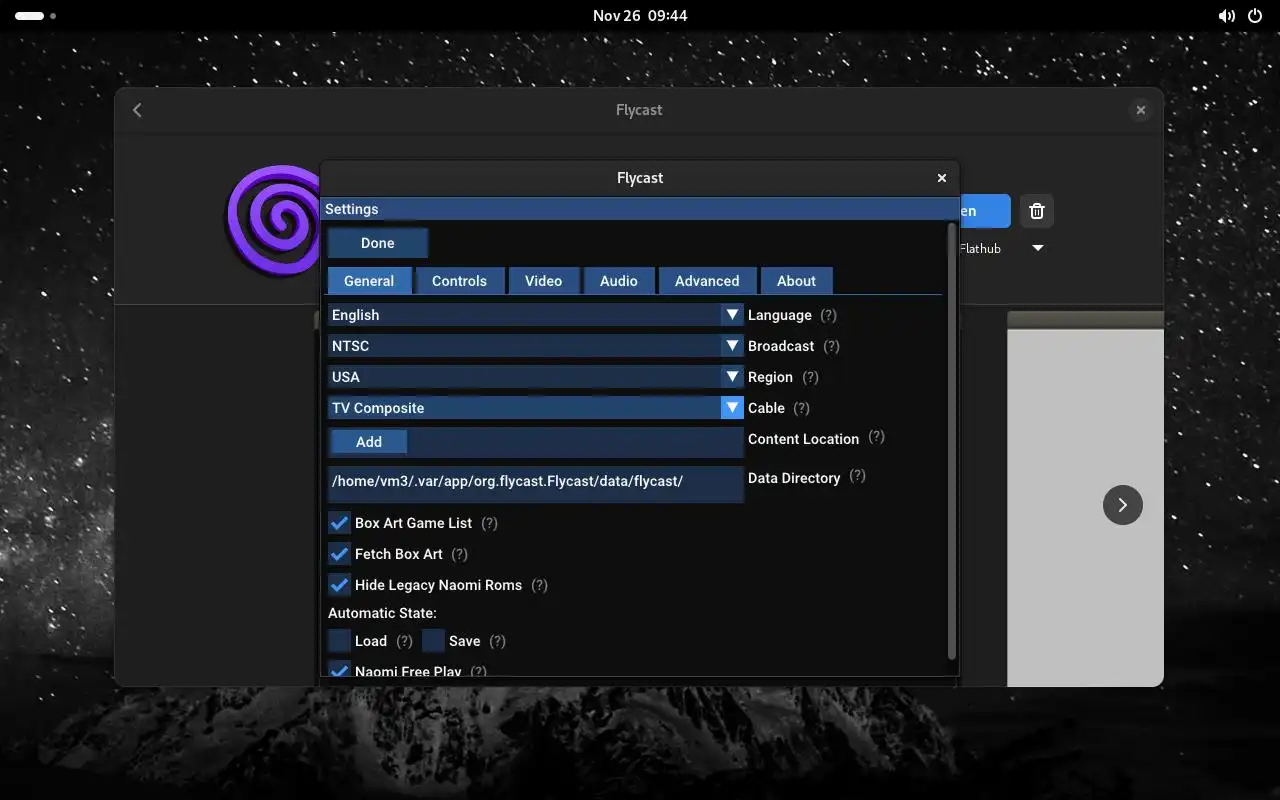Click the help (?) icon next to Region

pos(810,377)
